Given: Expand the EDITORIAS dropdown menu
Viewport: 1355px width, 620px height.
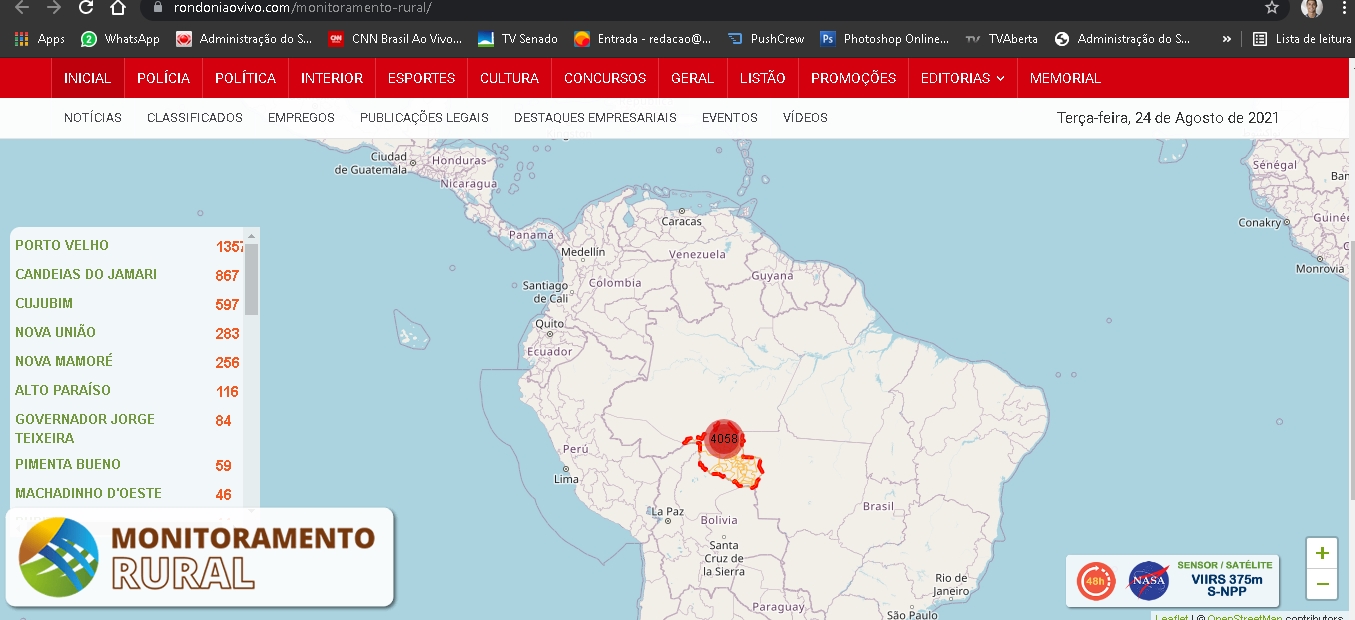Looking at the screenshot, I should [962, 78].
